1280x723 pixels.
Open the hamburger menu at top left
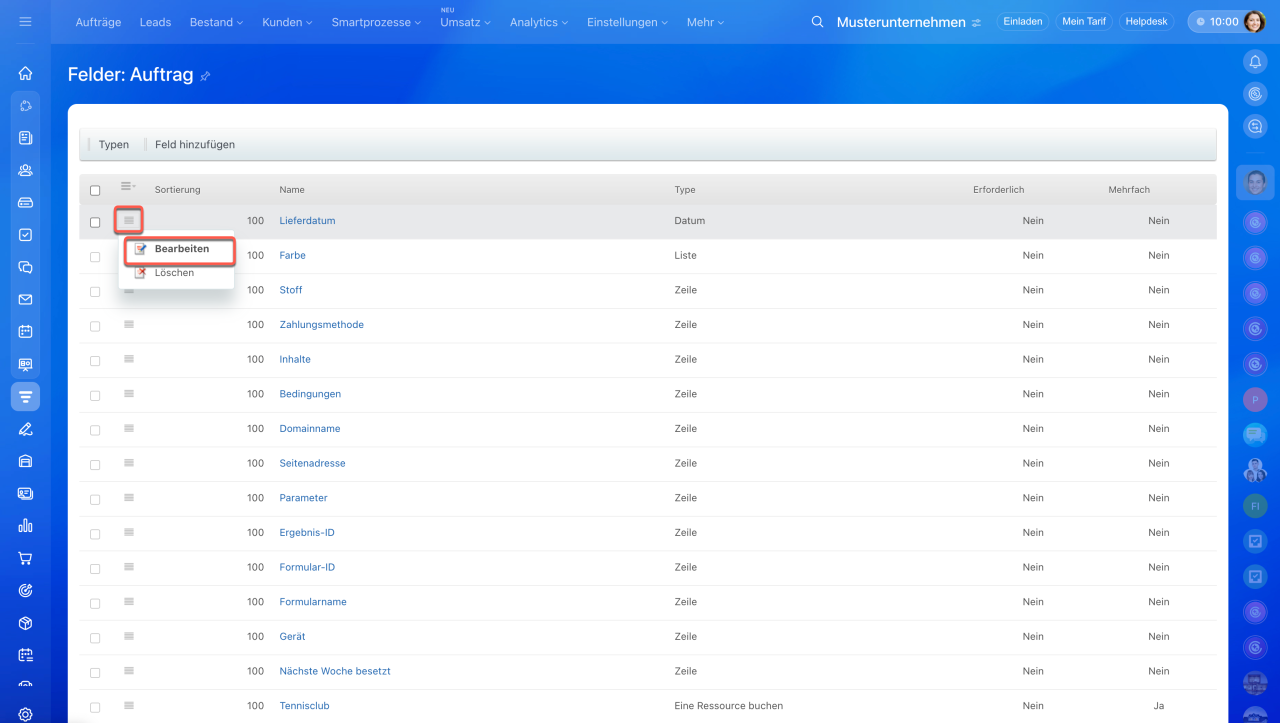25,21
